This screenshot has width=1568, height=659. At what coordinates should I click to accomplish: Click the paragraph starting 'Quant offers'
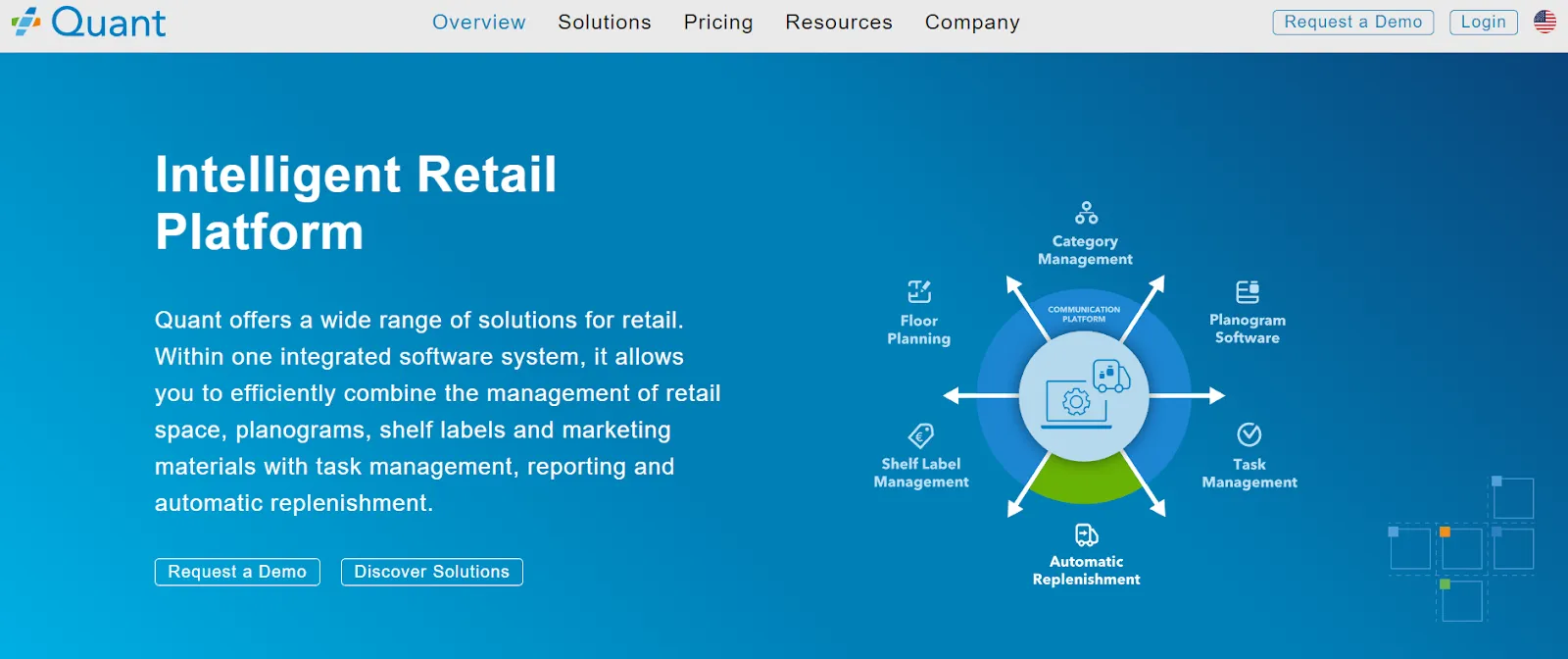click(x=437, y=411)
